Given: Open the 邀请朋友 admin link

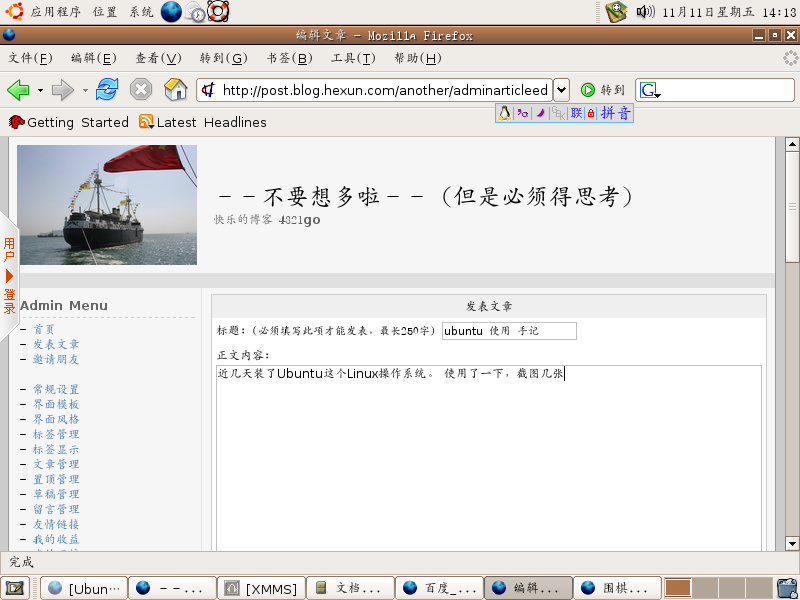Looking at the screenshot, I should click(56, 359).
